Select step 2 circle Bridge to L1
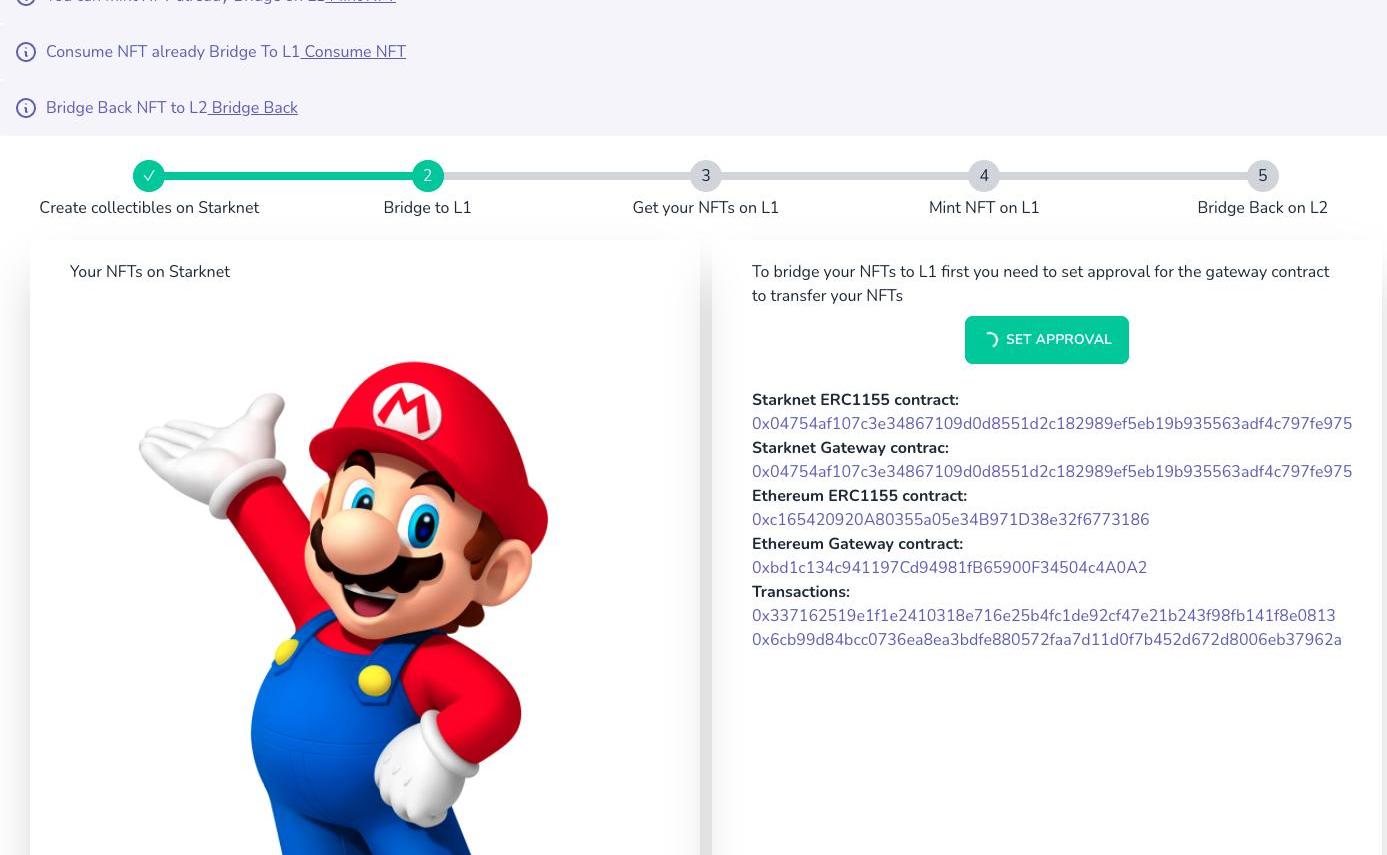1387x855 pixels. [x=427, y=176]
